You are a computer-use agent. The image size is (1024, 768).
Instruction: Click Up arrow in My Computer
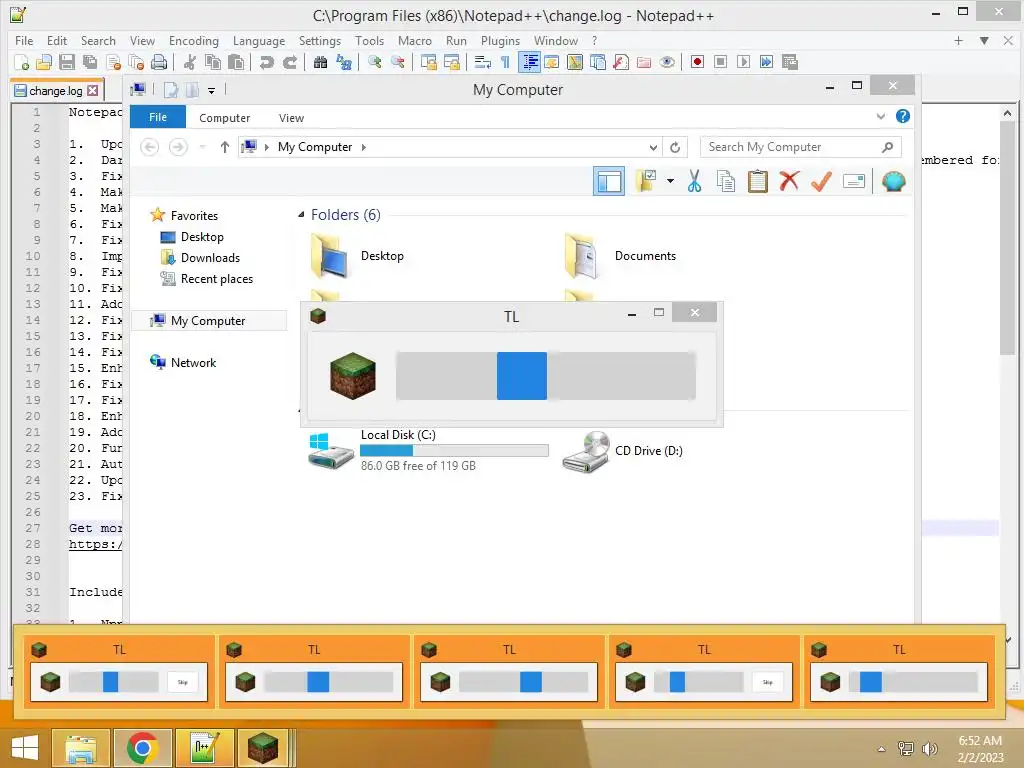click(225, 147)
